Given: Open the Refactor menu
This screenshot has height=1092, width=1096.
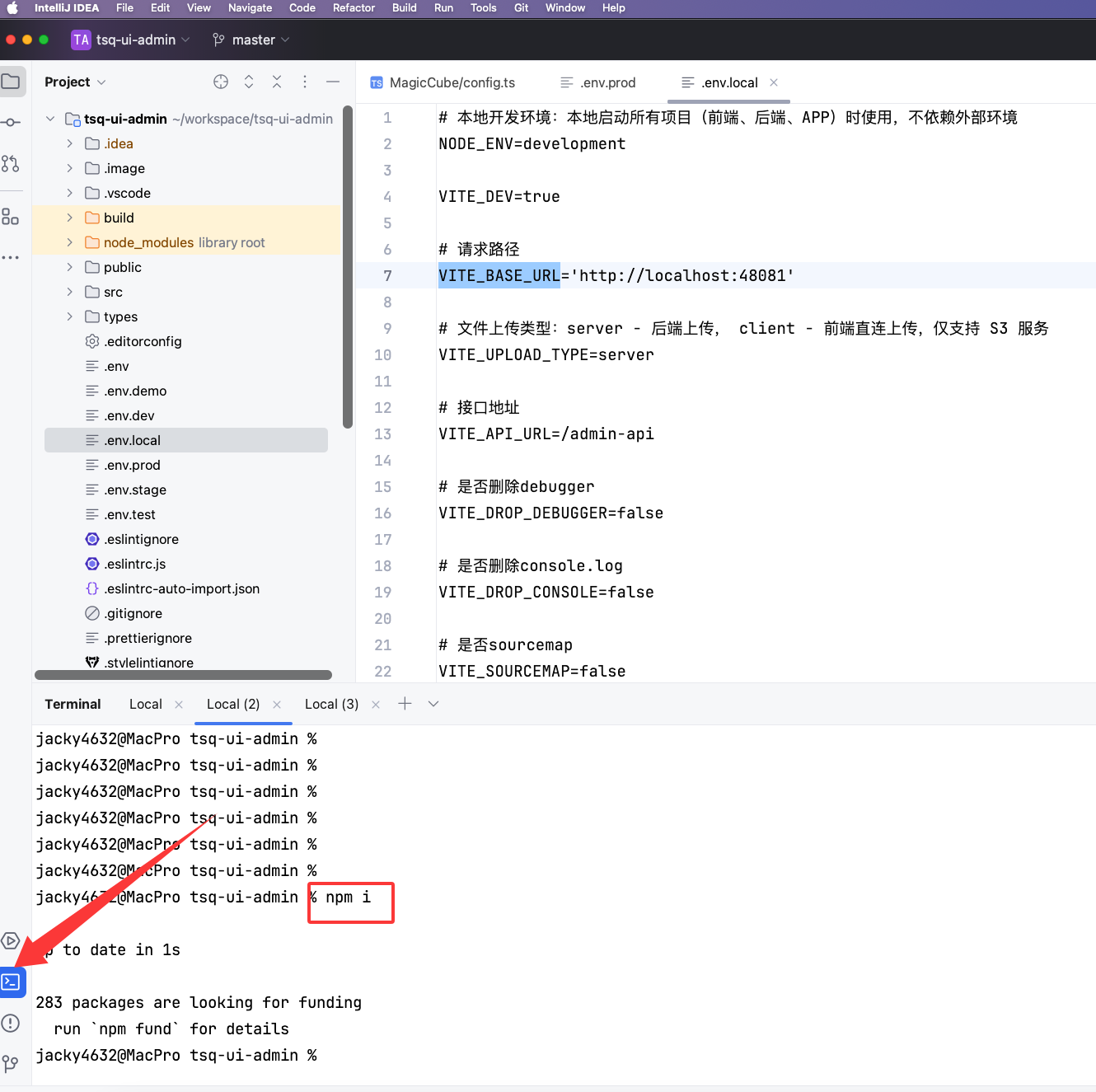Looking at the screenshot, I should [354, 8].
